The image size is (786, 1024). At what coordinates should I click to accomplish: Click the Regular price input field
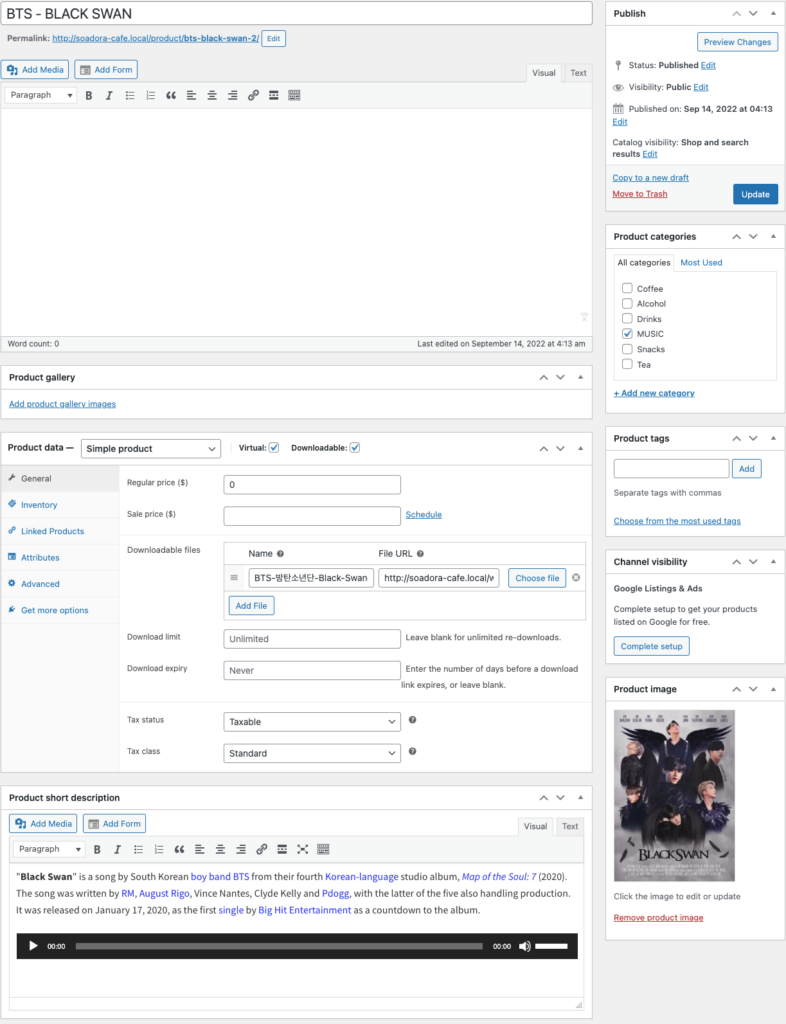[312, 485]
